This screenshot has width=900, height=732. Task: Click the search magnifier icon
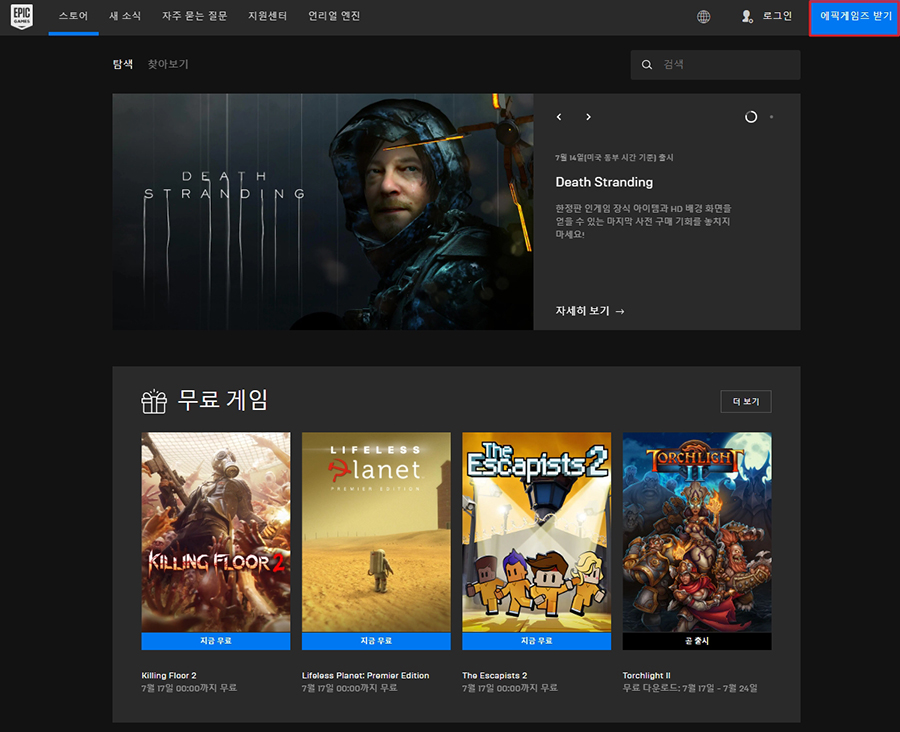point(647,65)
